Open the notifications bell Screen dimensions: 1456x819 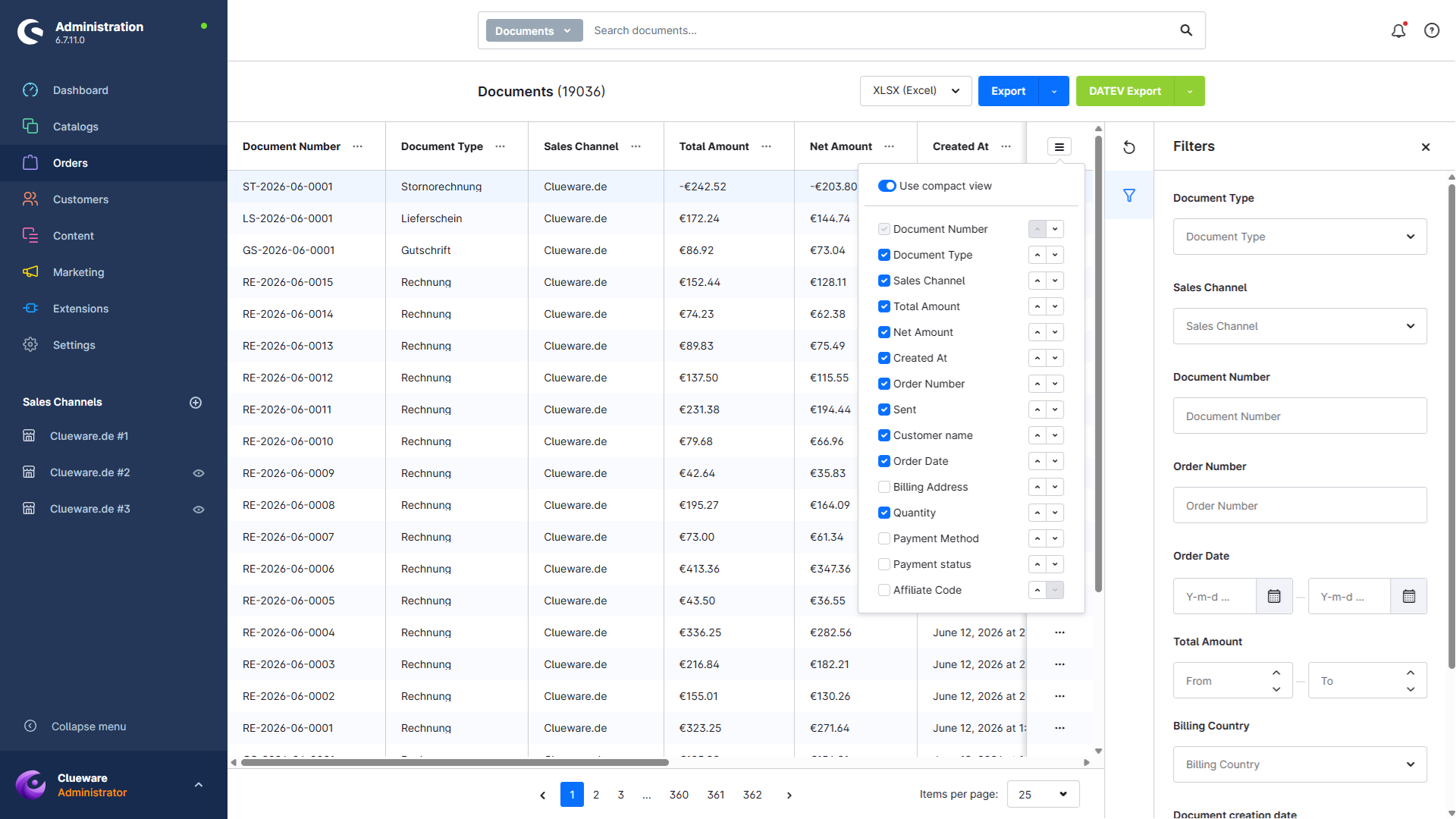pos(1398,30)
